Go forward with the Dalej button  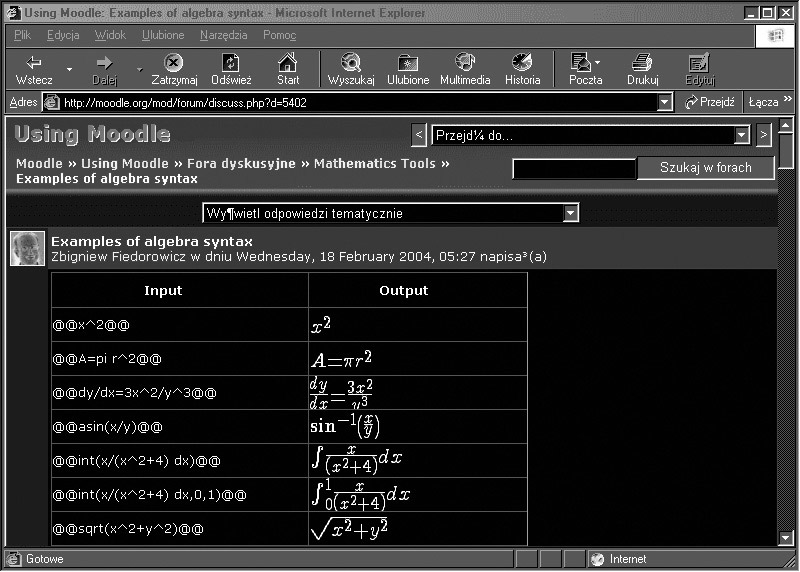105,69
